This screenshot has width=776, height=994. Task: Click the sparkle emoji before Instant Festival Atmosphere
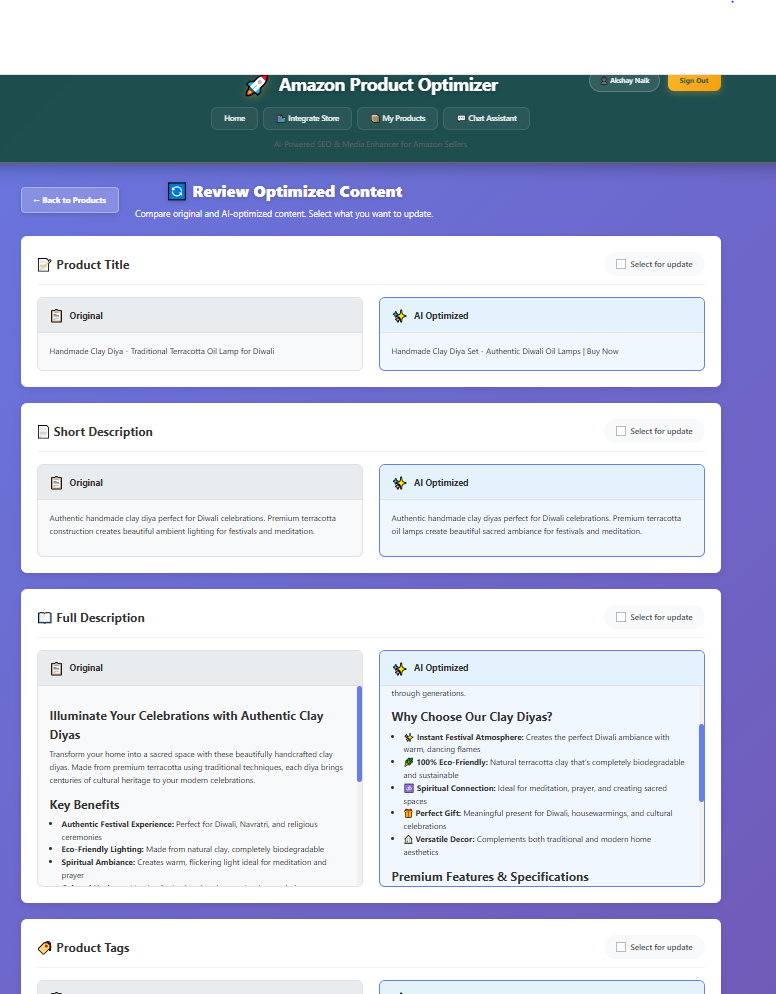point(409,737)
